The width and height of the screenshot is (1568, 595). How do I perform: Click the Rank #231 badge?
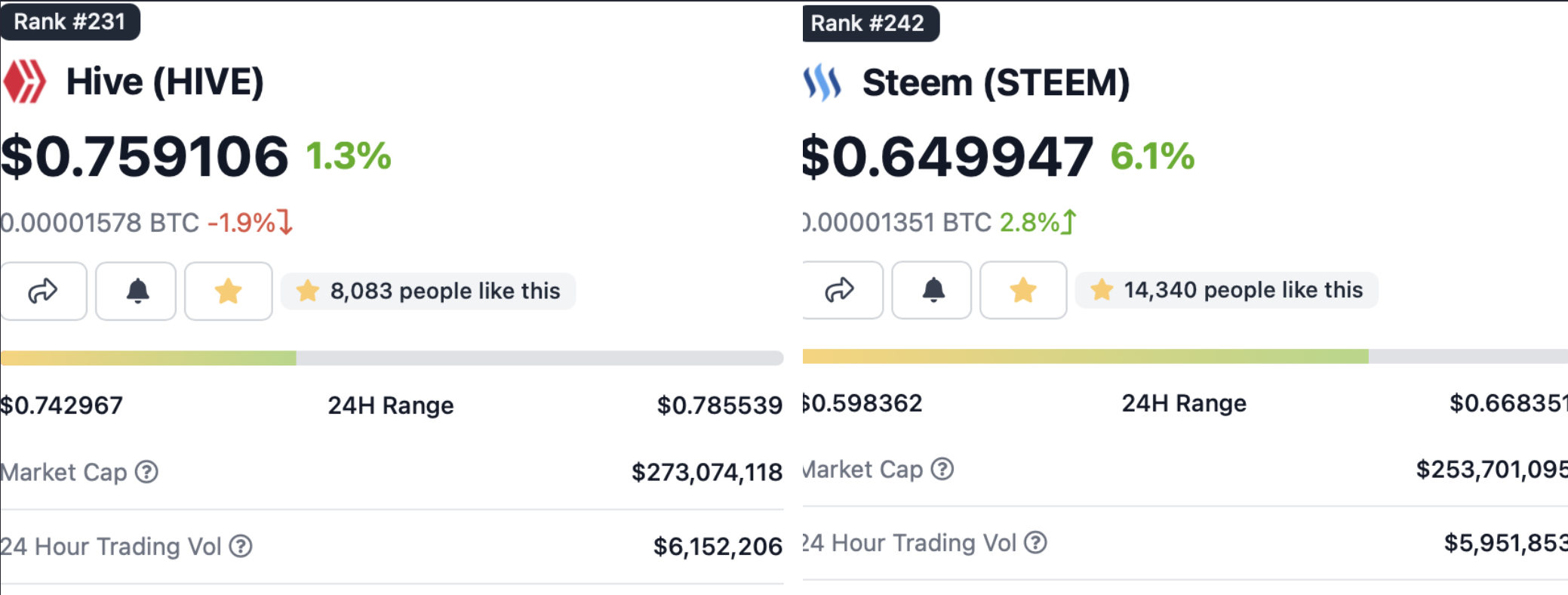69,21
